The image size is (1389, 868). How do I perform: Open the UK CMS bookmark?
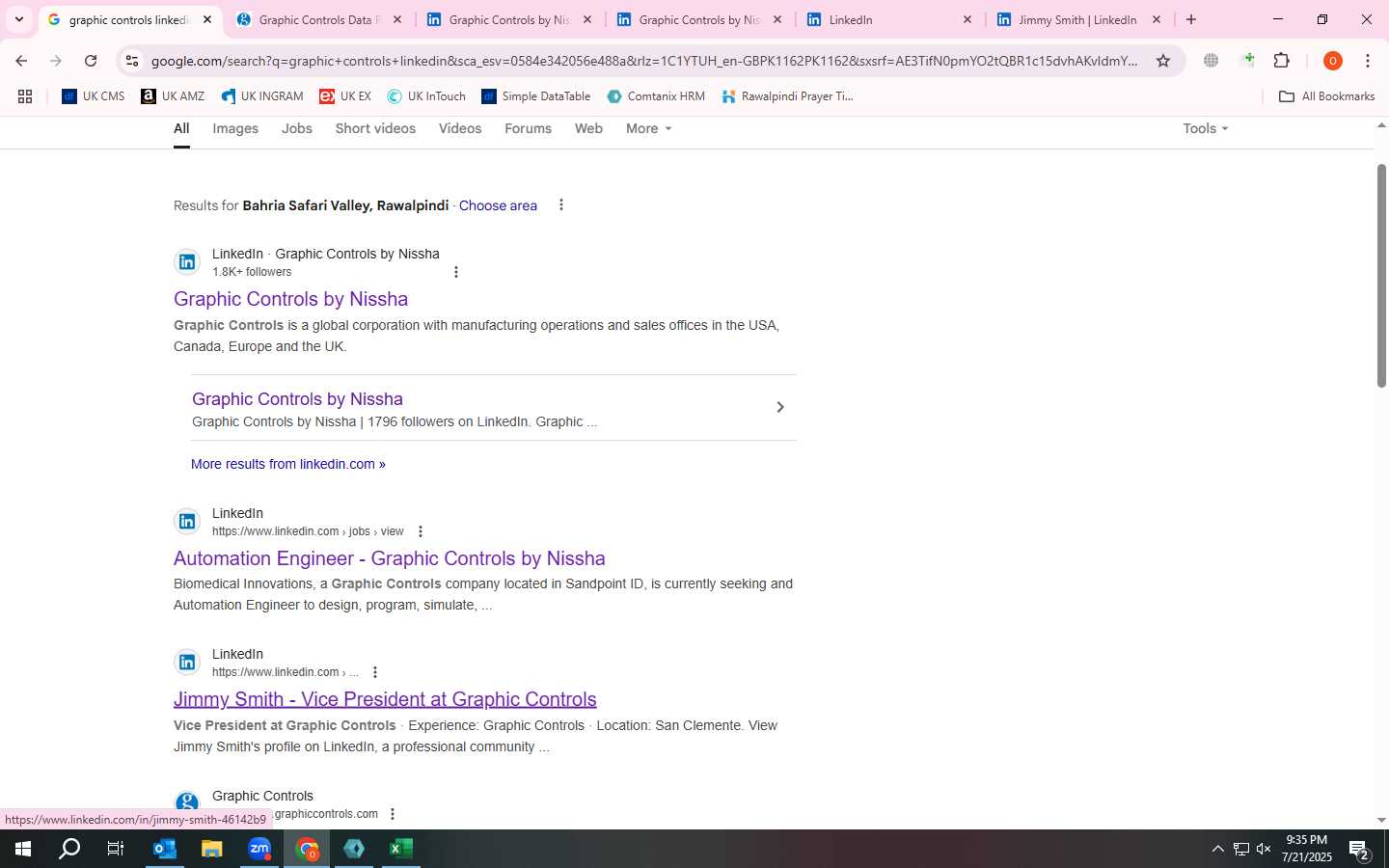94,96
